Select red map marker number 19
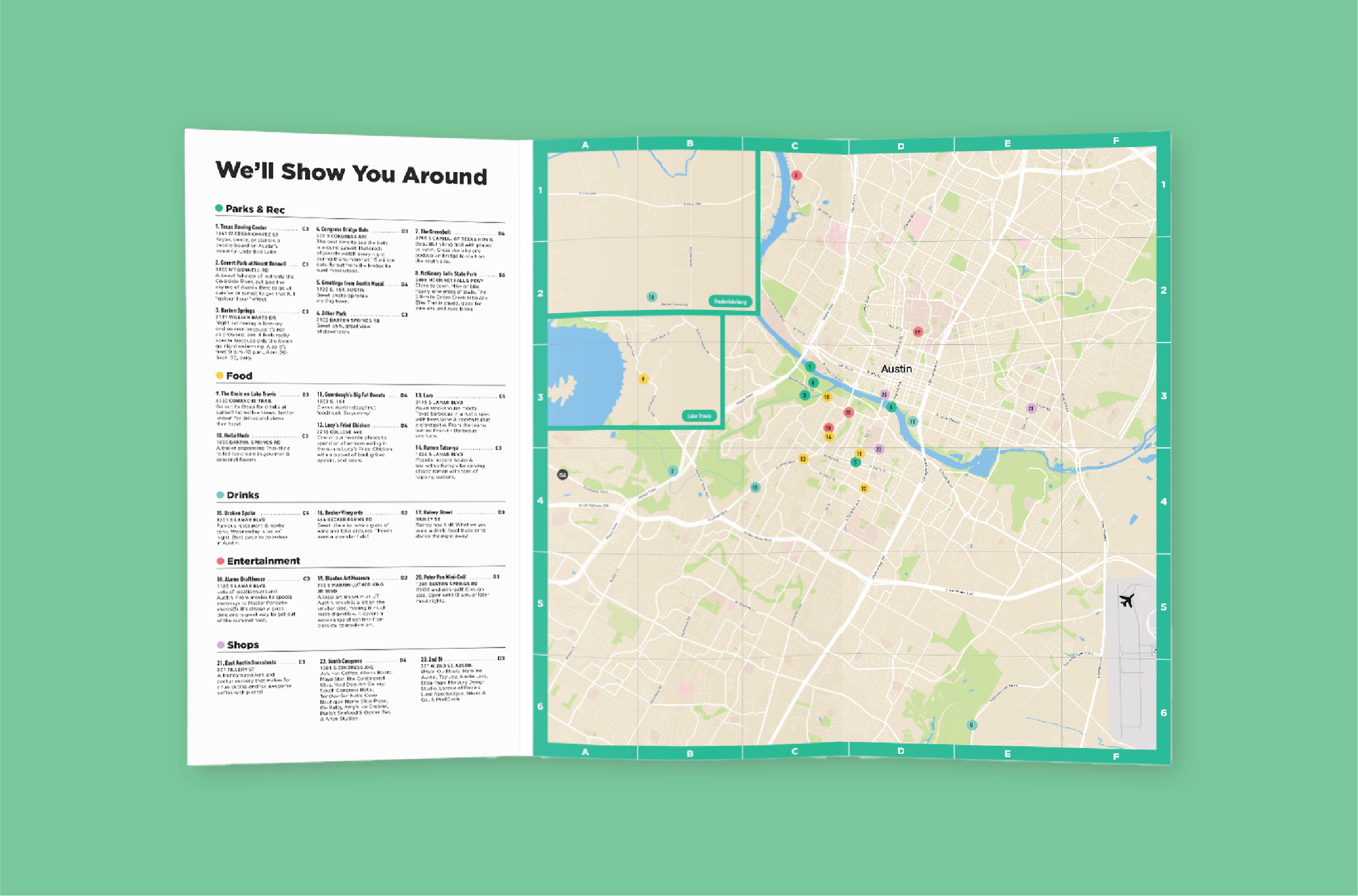Viewport: 1358px width, 896px height. [x=917, y=331]
